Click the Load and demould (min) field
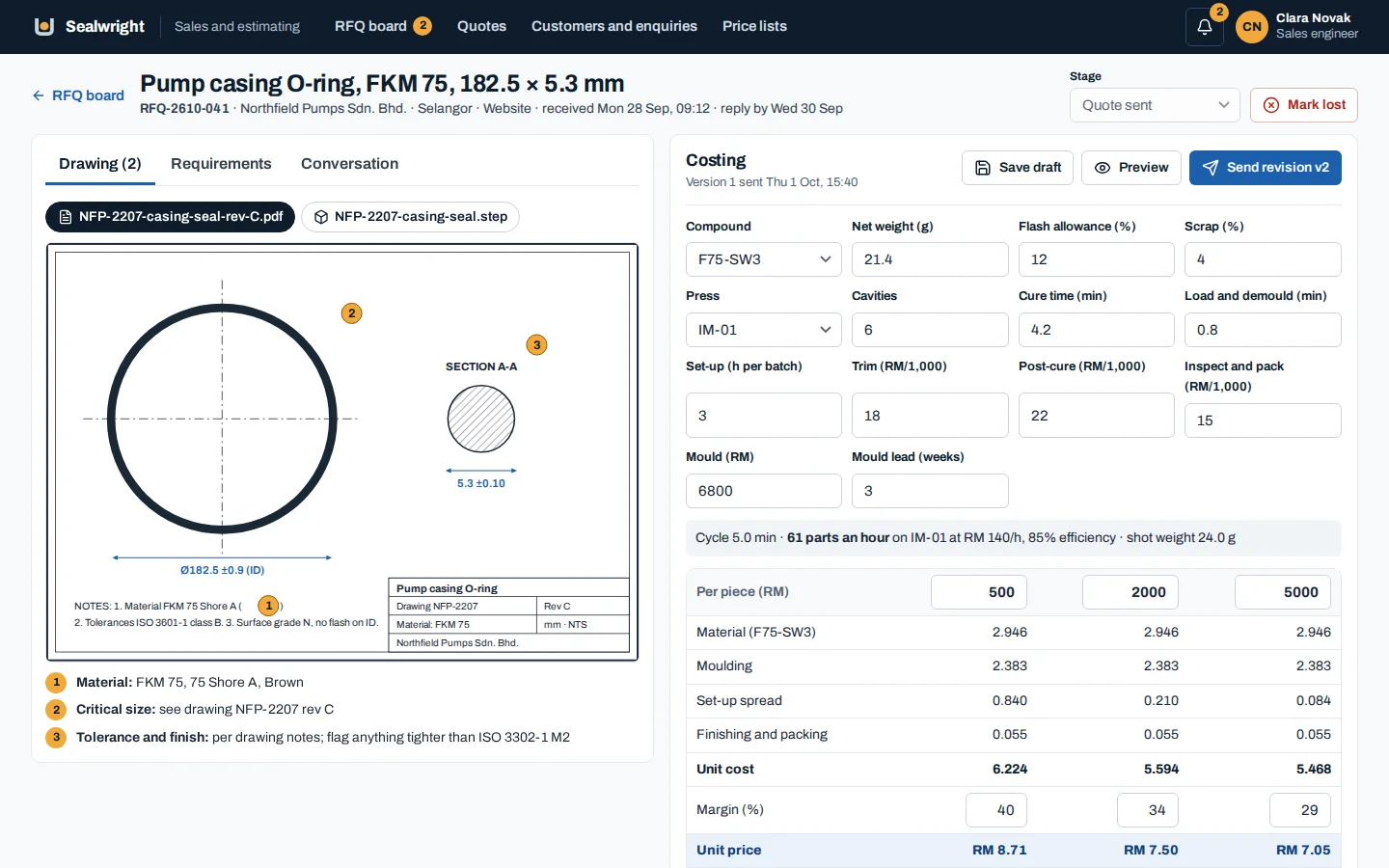The width and height of the screenshot is (1389, 868). coord(1263,330)
